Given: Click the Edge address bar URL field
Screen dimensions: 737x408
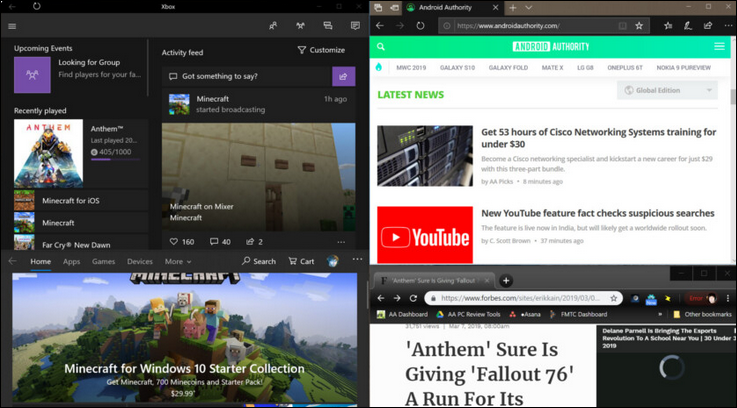Looking at the screenshot, I should pyautogui.click(x=530, y=25).
